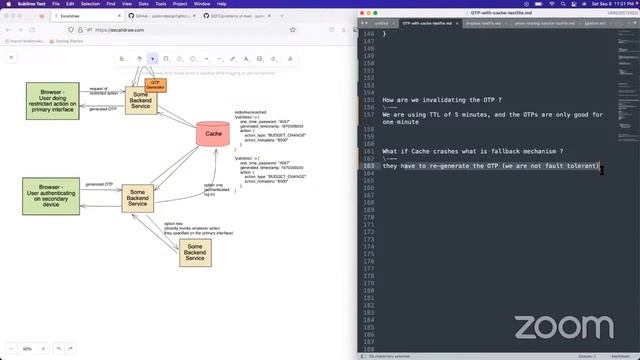Zoom out the Excalidraw canvas
Image resolution: width=640 pixels, height=360 pixels.
click(11, 349)
